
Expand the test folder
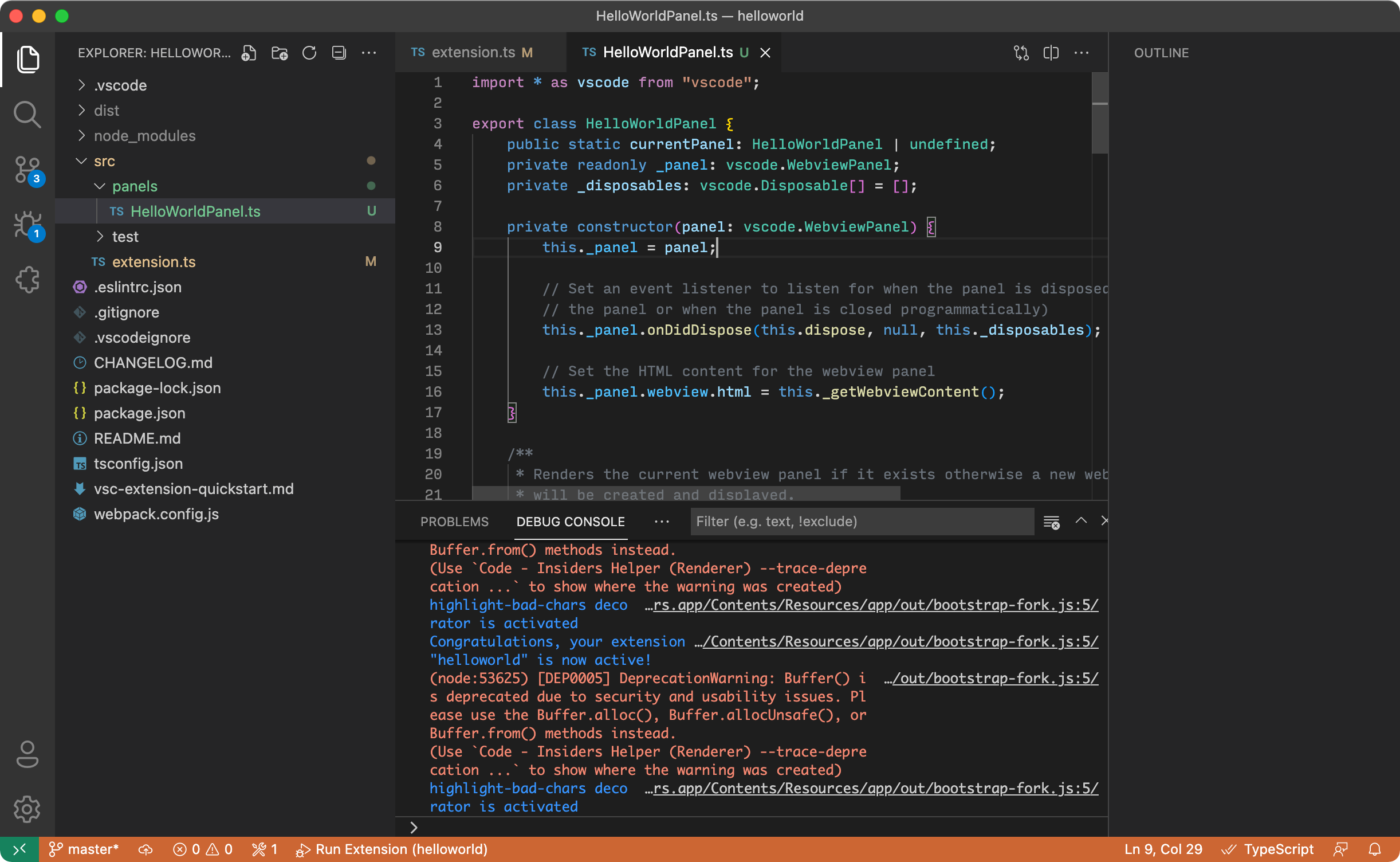[x=125, y=237]
